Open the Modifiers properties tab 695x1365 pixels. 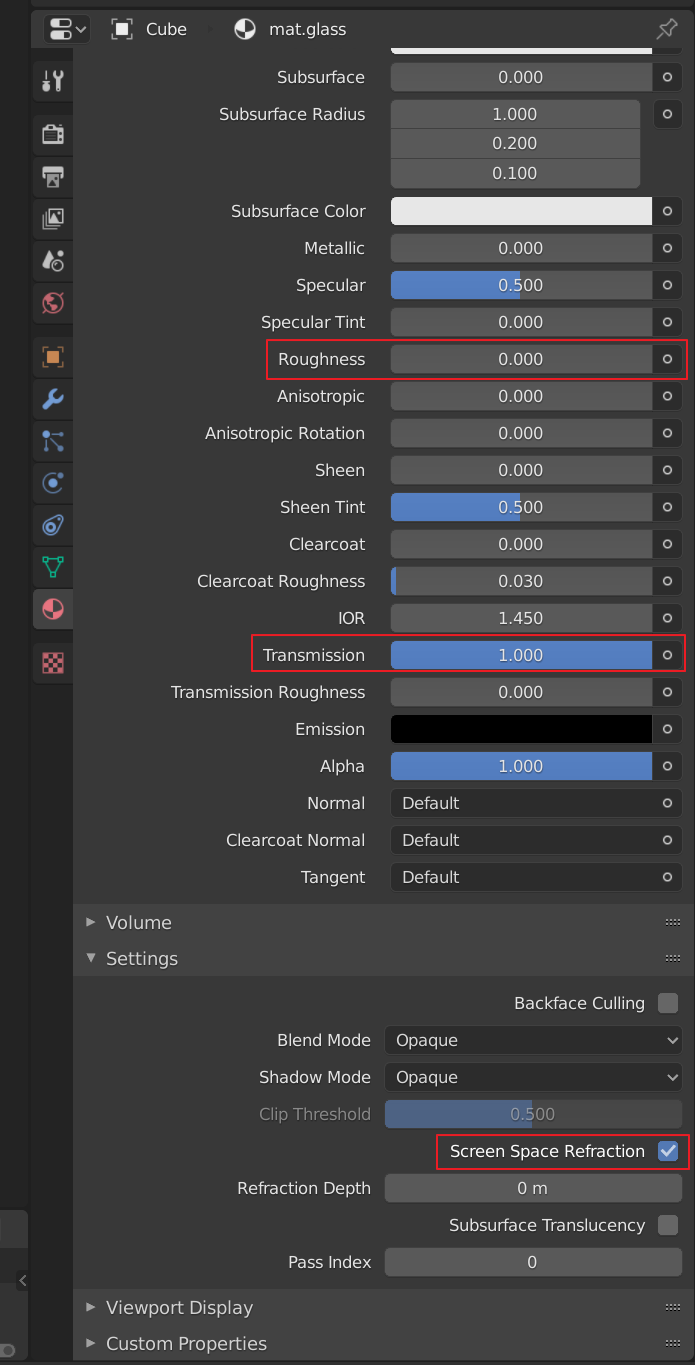pyautogui.click(x=53, y=400)
